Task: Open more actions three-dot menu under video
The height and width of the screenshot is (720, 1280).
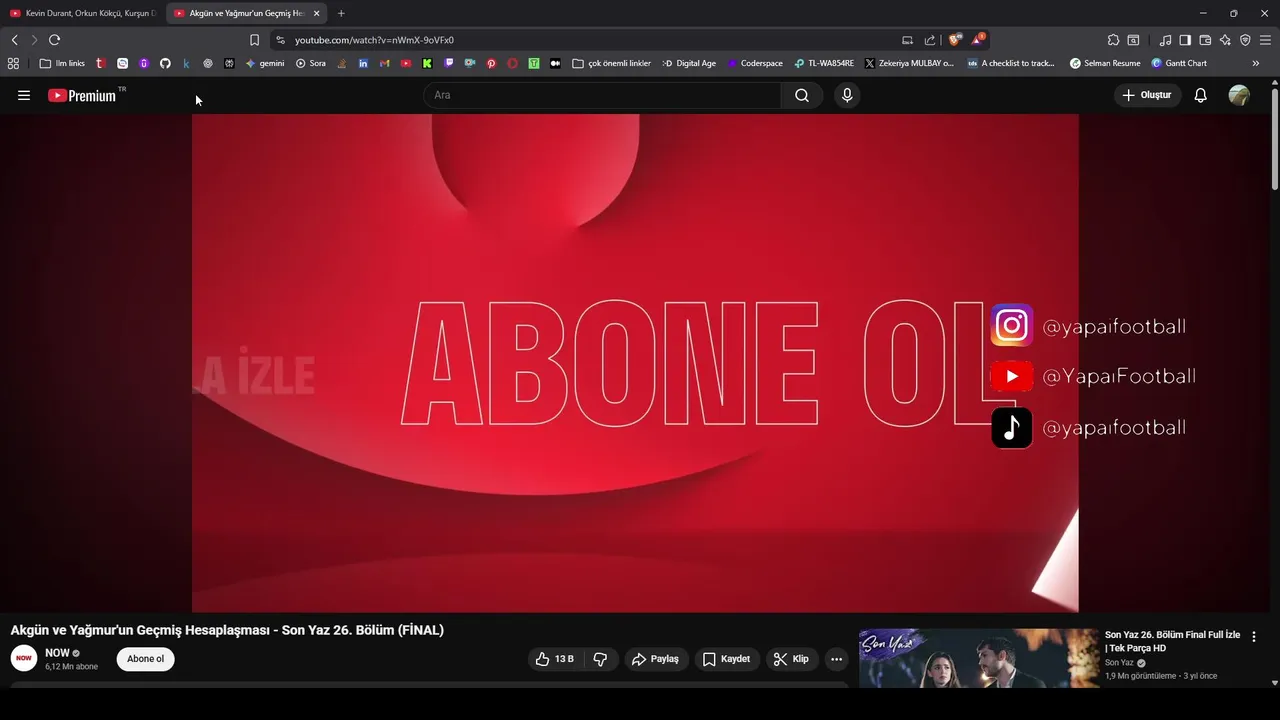Action: [x=837, y=659]
